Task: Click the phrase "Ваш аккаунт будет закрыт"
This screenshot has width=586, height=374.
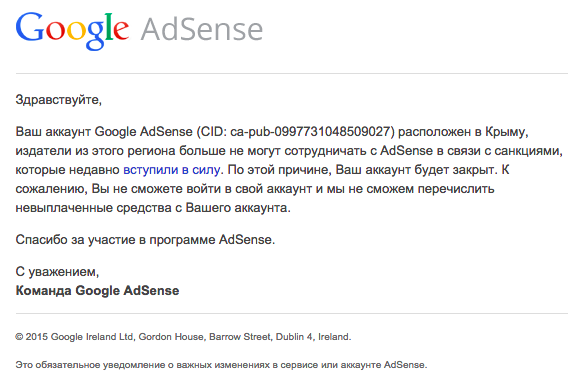Action: click(x=416, y=170)
